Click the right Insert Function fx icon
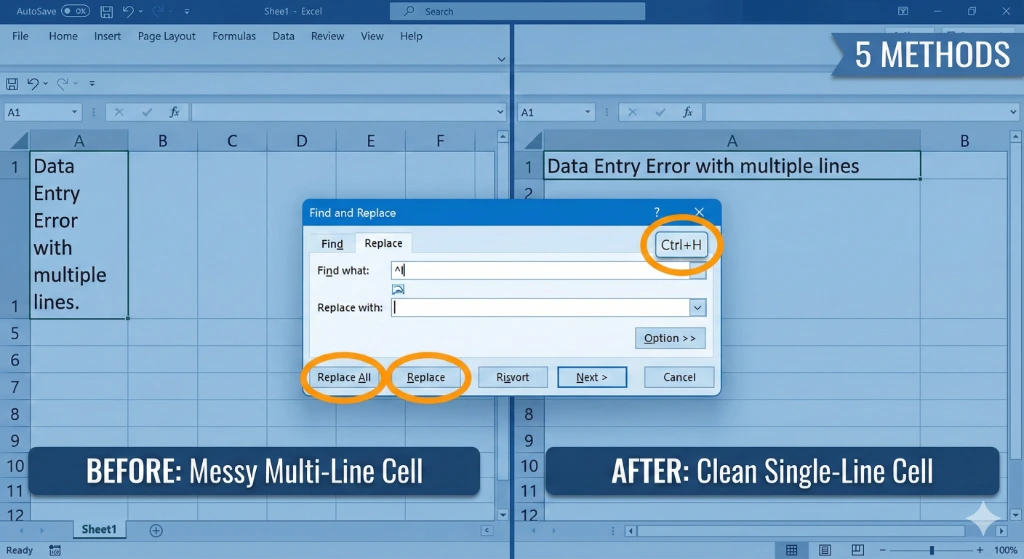The height and width of the screenshot is (559, 1024). point(688,112)
